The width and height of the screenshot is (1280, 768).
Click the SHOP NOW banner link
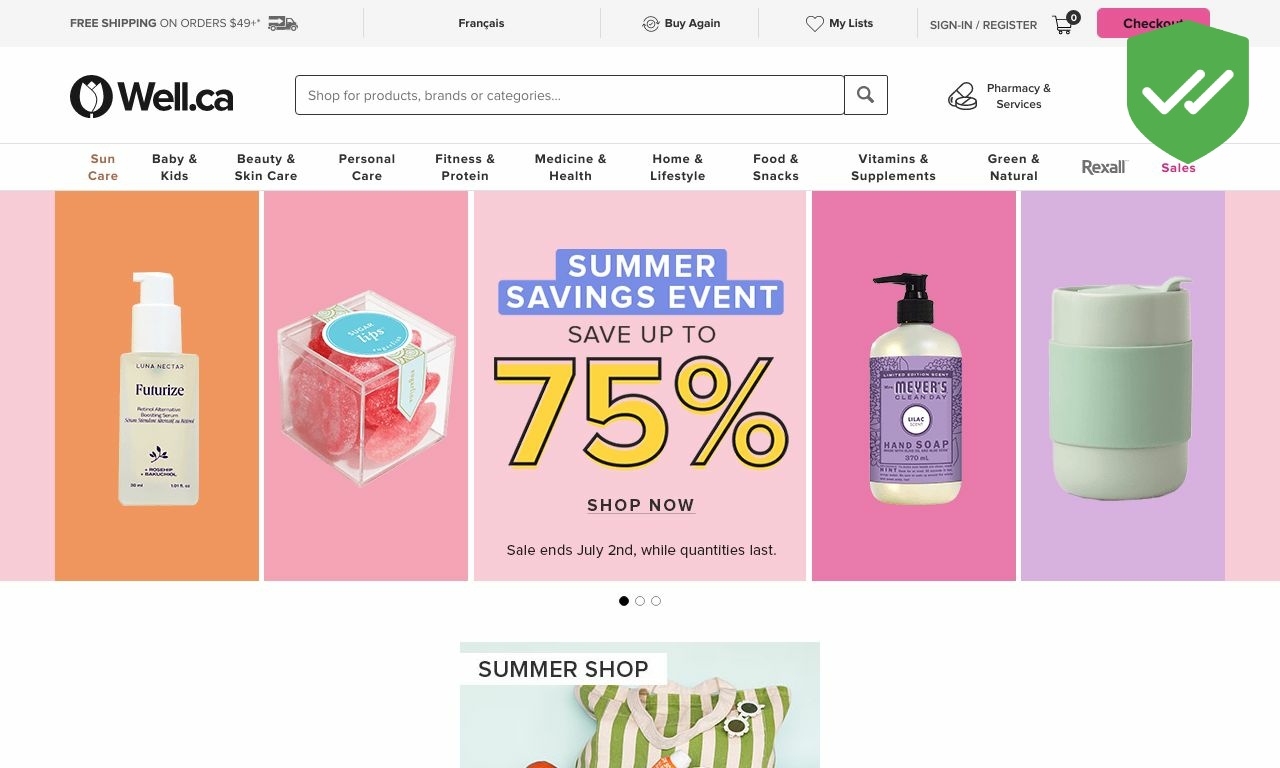click(641, 505)
